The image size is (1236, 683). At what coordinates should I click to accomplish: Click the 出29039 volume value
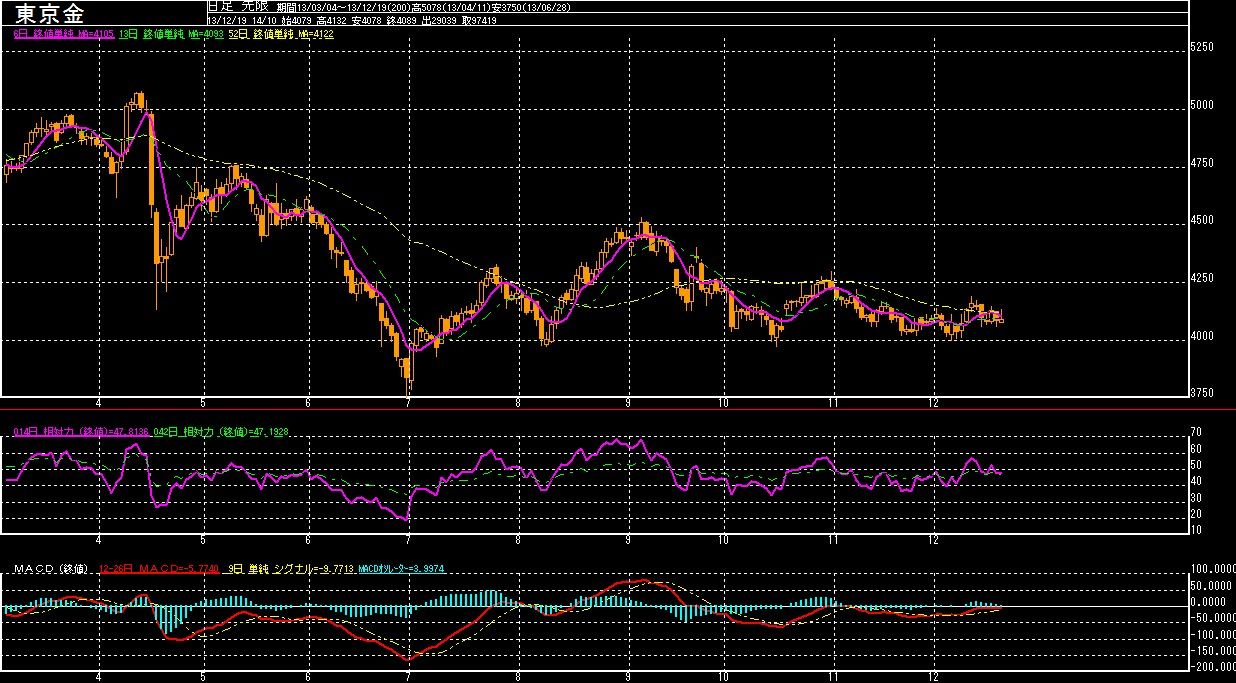pos(438,20)
